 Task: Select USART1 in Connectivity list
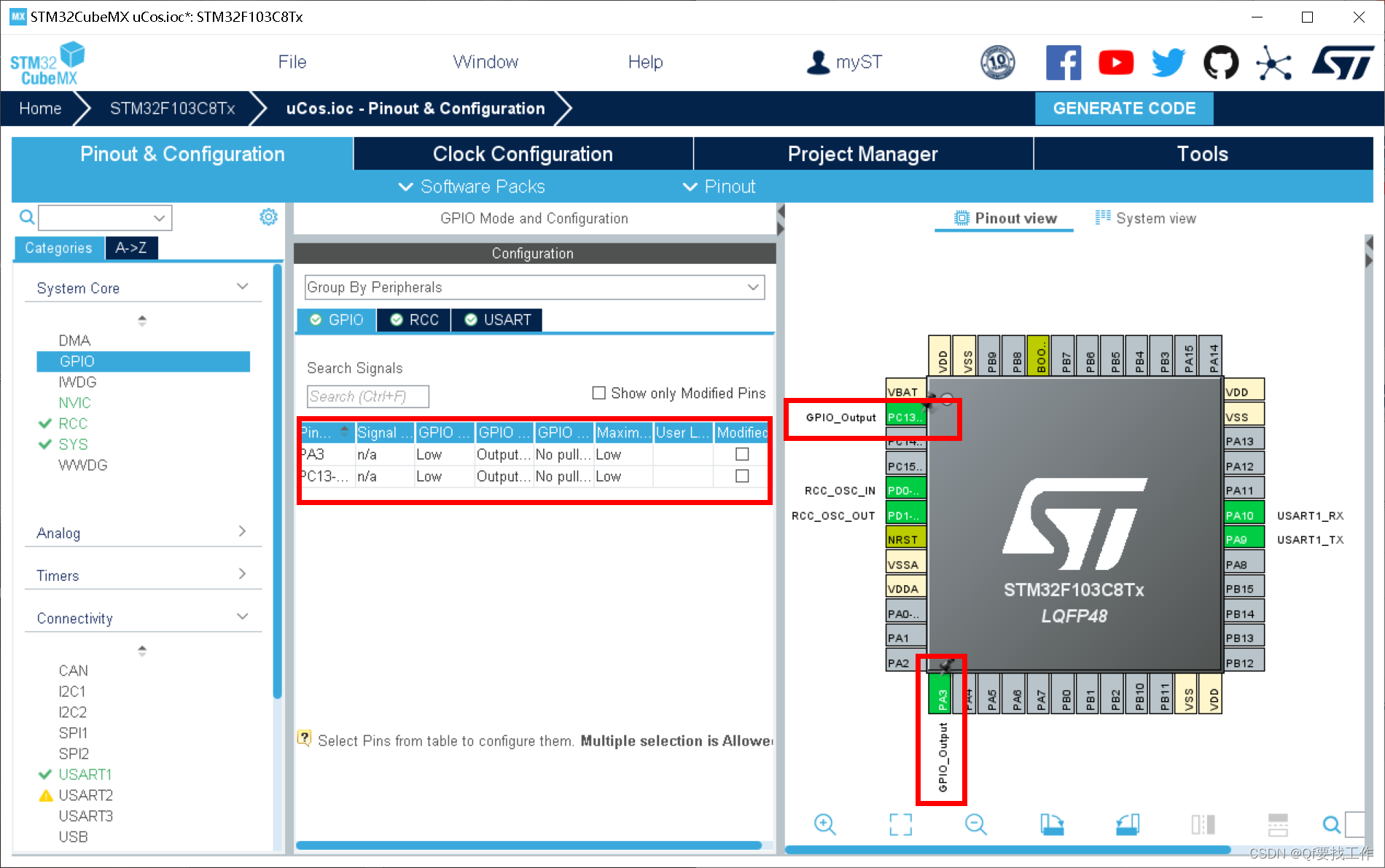85,774
